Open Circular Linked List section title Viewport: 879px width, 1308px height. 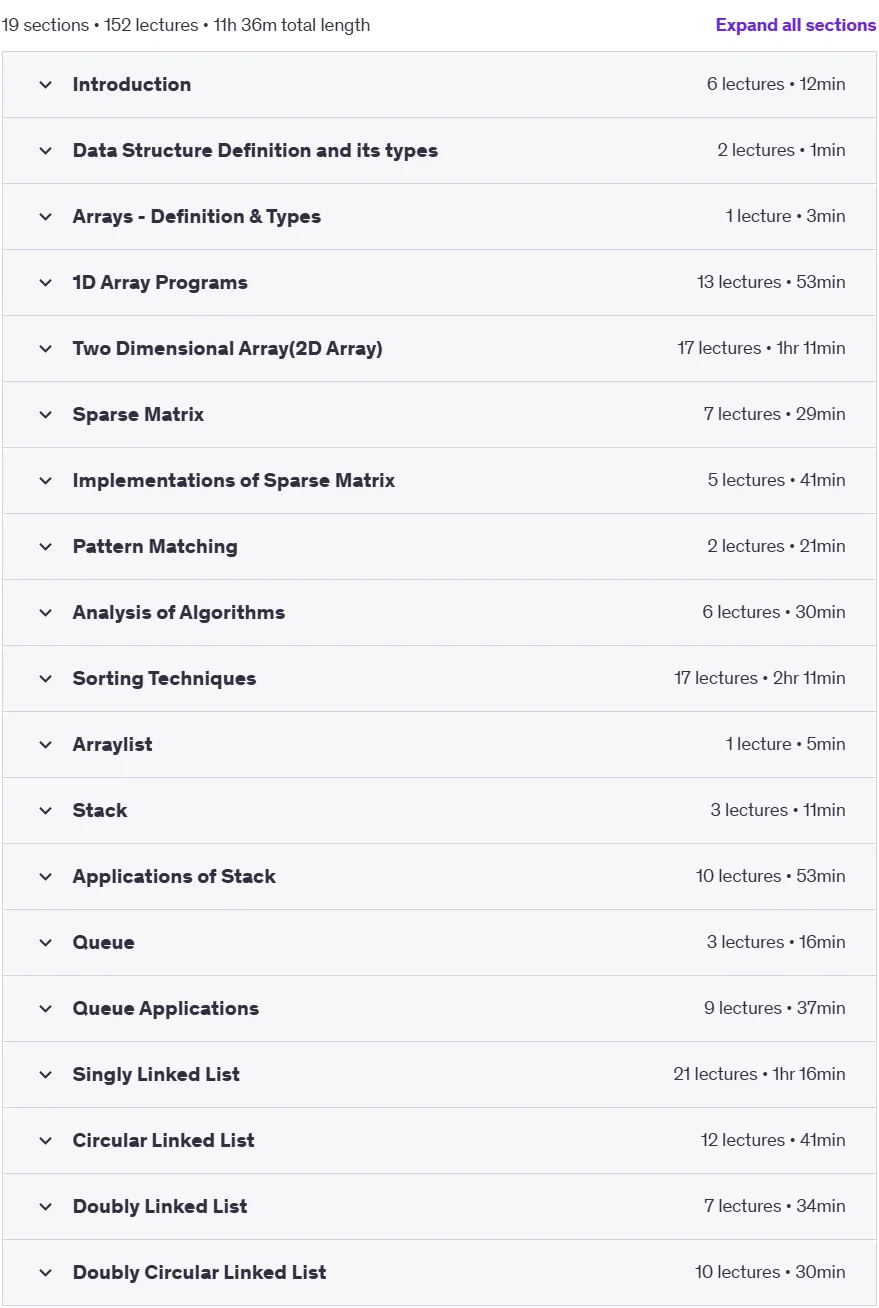click(x=164, y=1141)
